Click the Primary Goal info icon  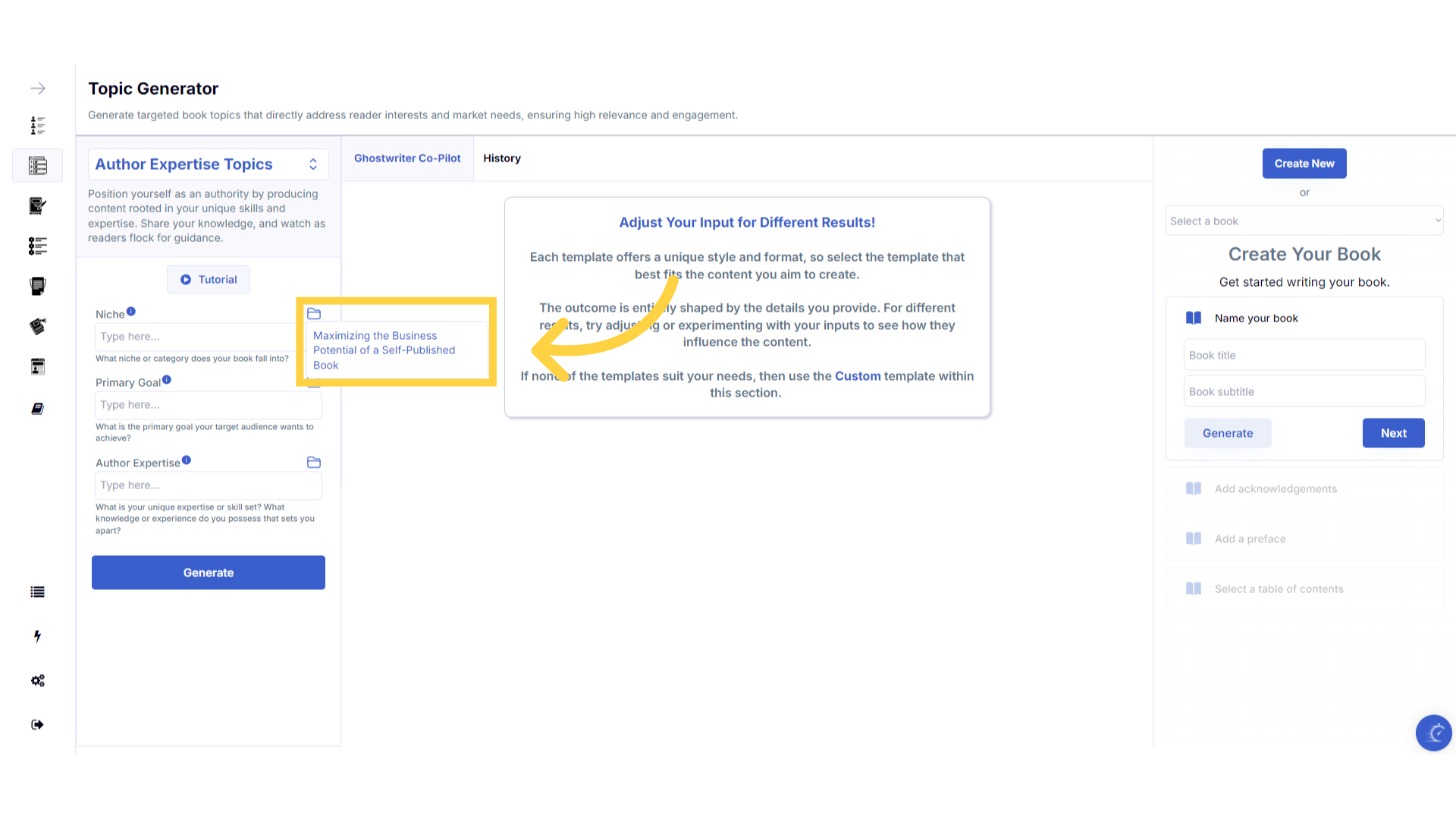pyautogui.click(x=167, y=380)
